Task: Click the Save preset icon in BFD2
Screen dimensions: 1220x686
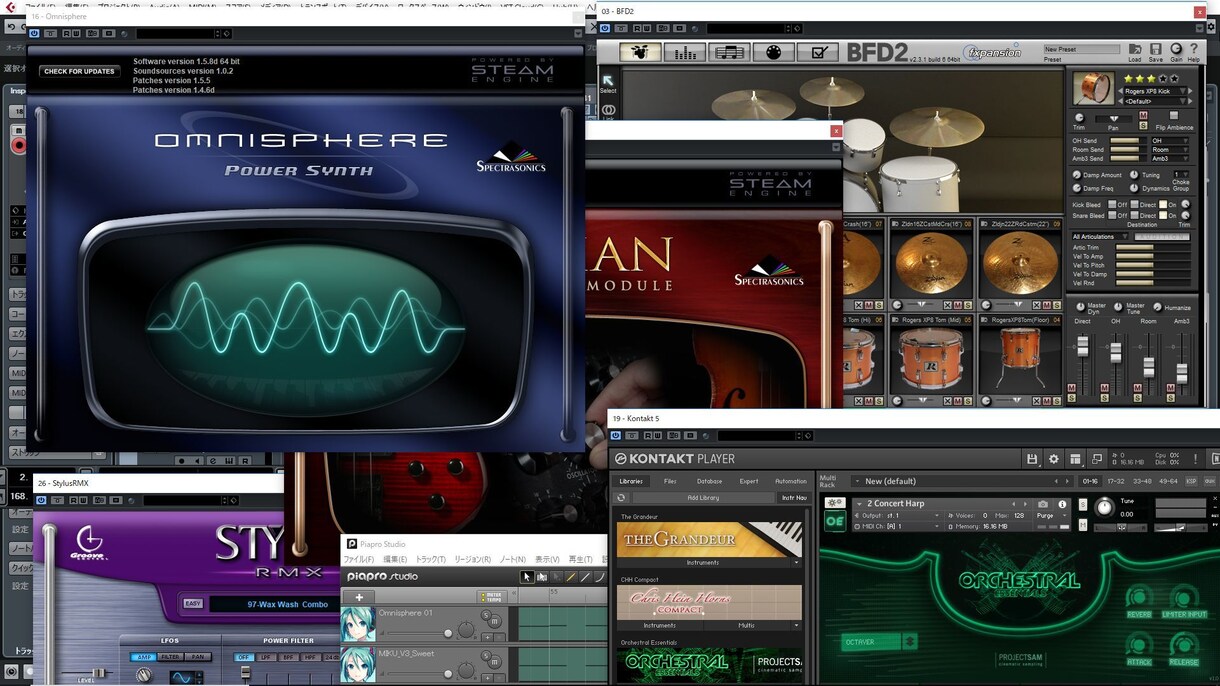Action: coord(1156,49)
